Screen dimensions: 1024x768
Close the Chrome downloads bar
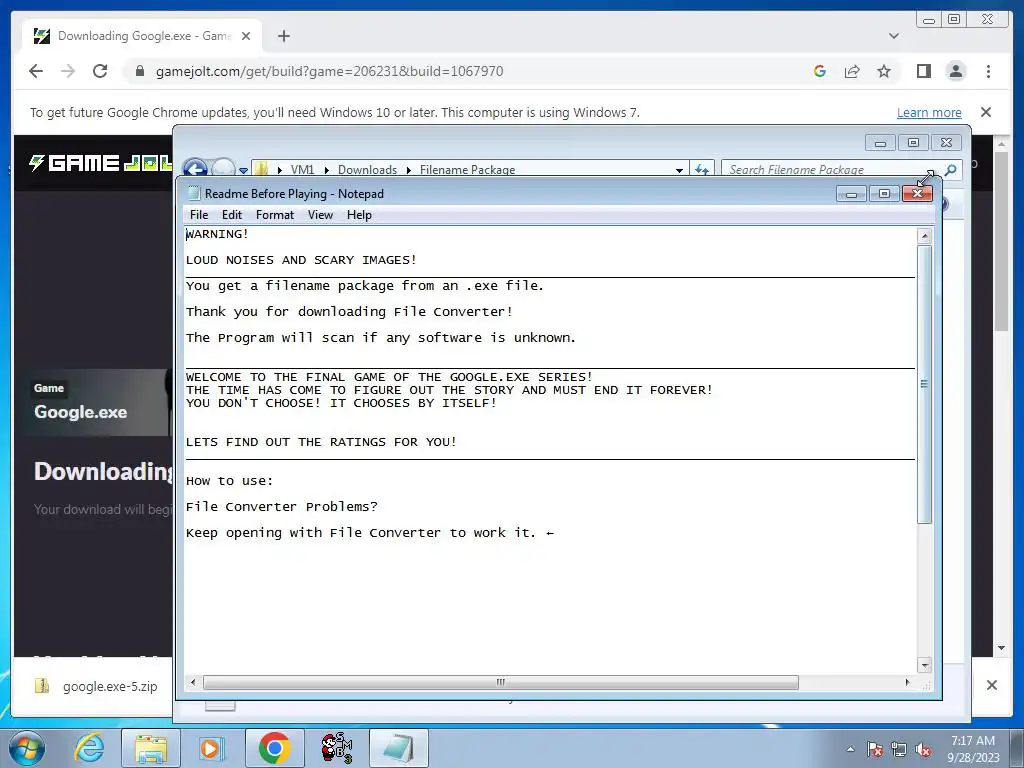pos(992,685)
